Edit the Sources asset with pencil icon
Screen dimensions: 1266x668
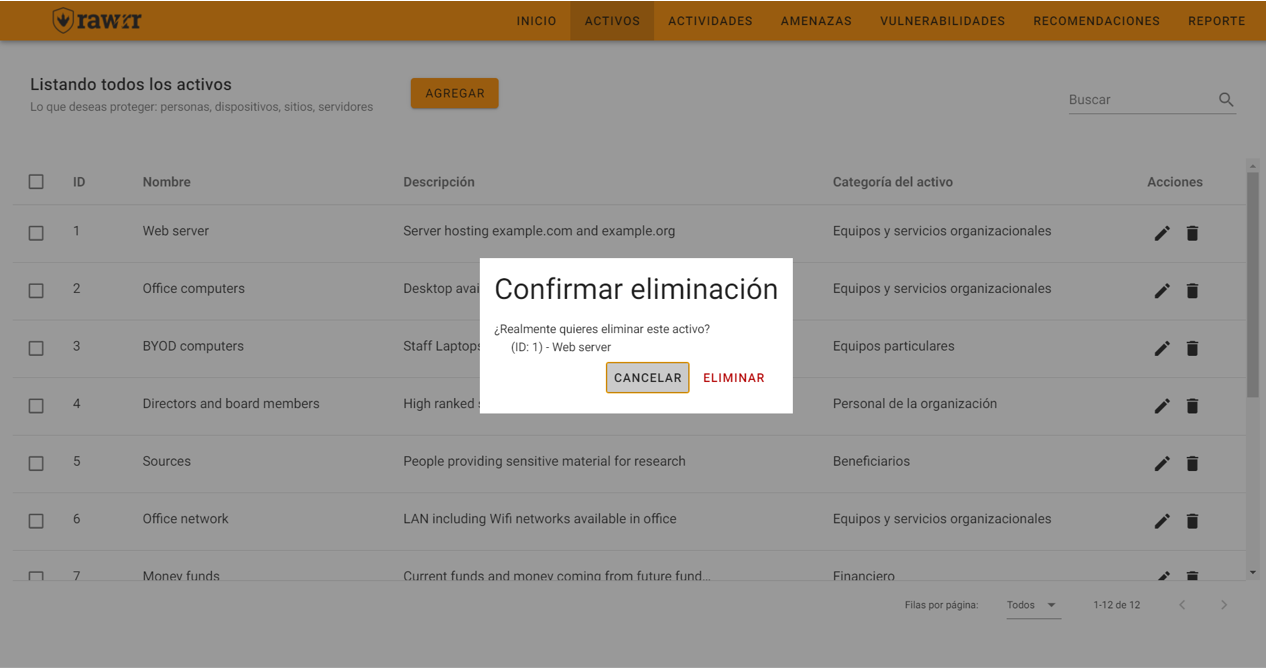(x=1161, y=463)
